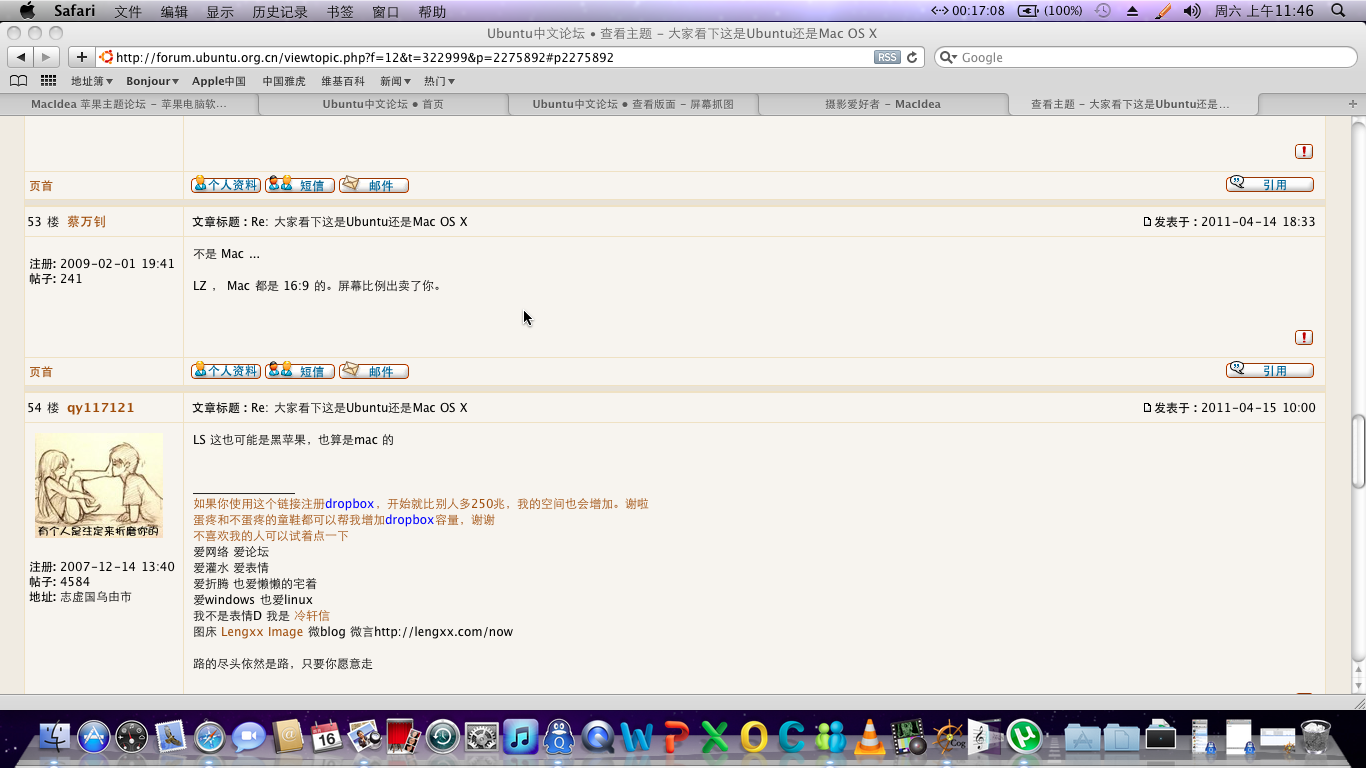Click Apple中国 in the bookmarks bar
Screen dimensions: 1366x768
click(219, 81)
